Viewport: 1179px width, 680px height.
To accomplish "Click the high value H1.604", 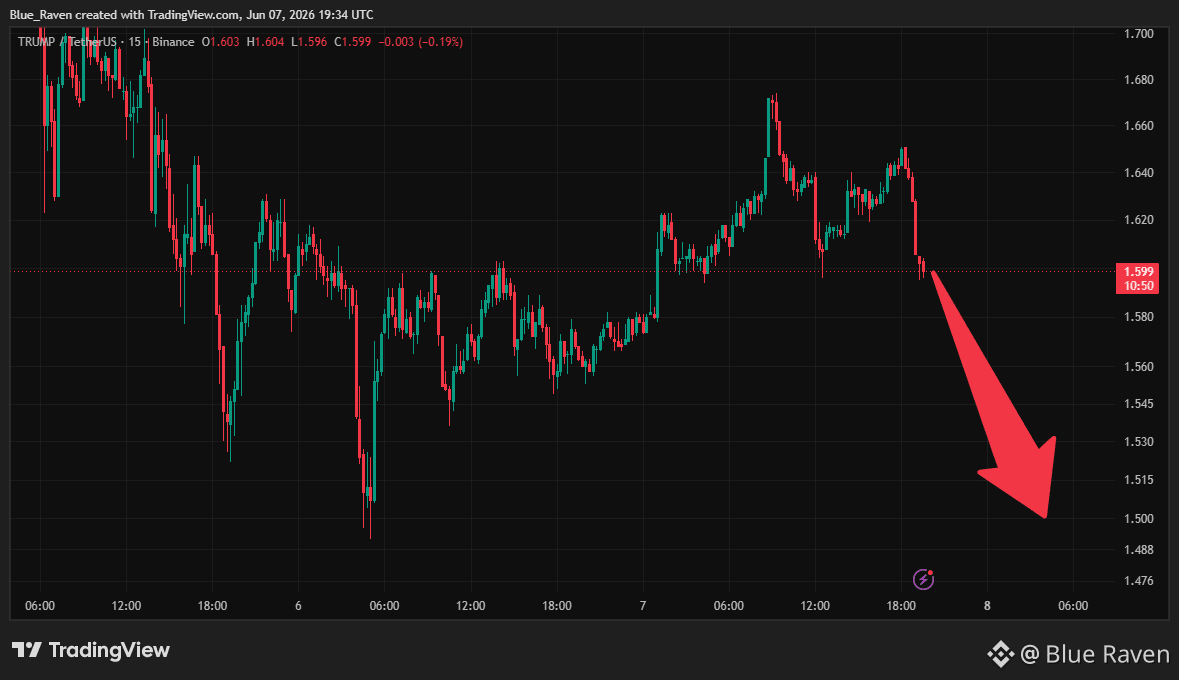I will tap(265, 42).
